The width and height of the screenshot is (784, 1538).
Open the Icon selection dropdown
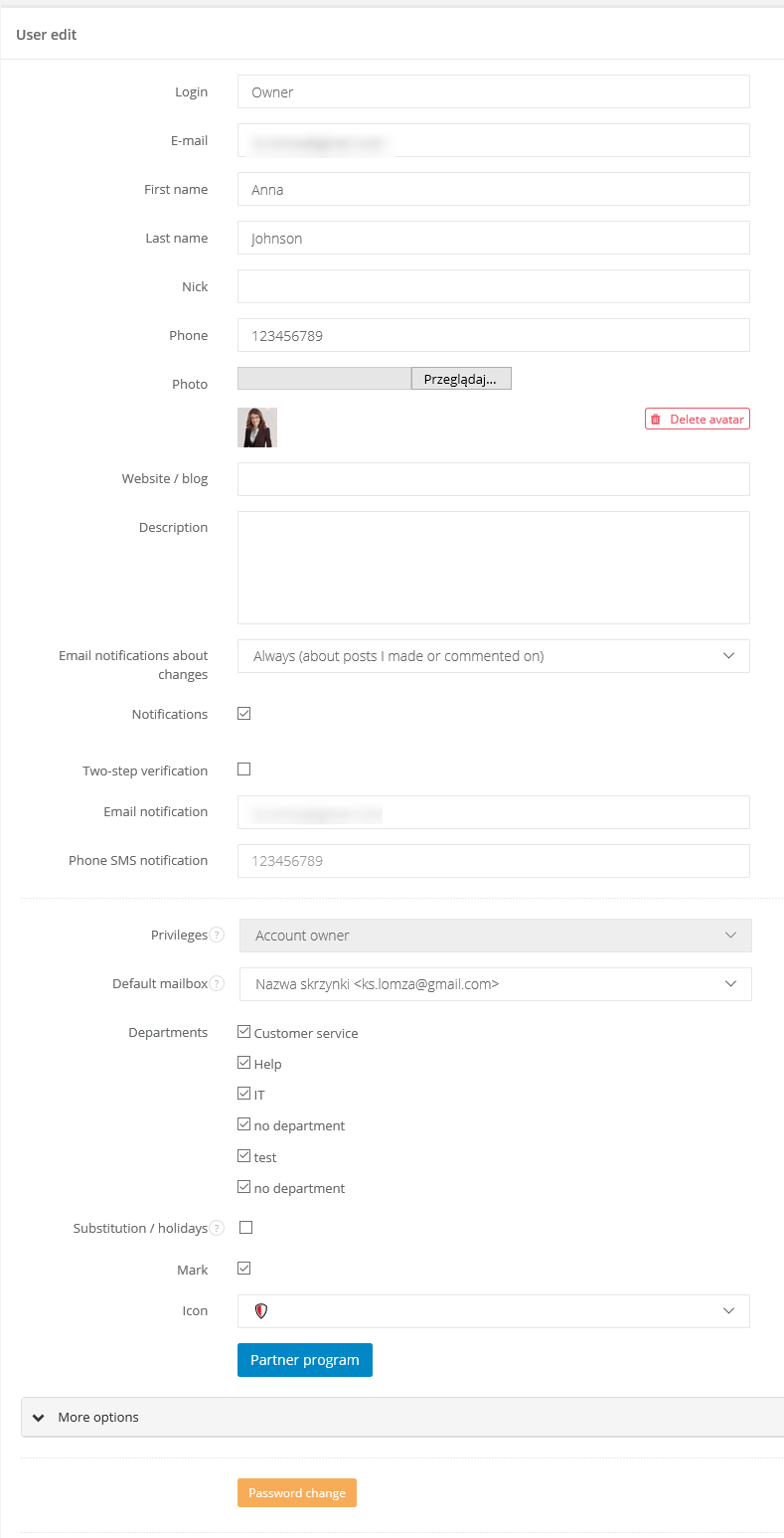click(493, 1311)
